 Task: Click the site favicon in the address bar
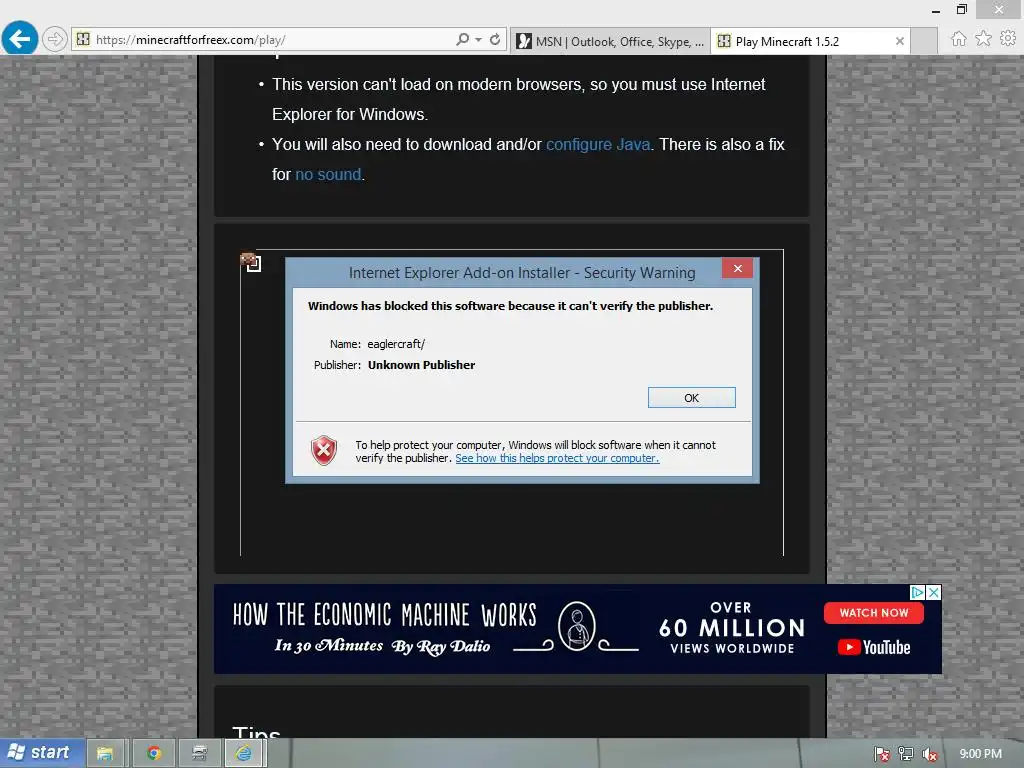83,39
